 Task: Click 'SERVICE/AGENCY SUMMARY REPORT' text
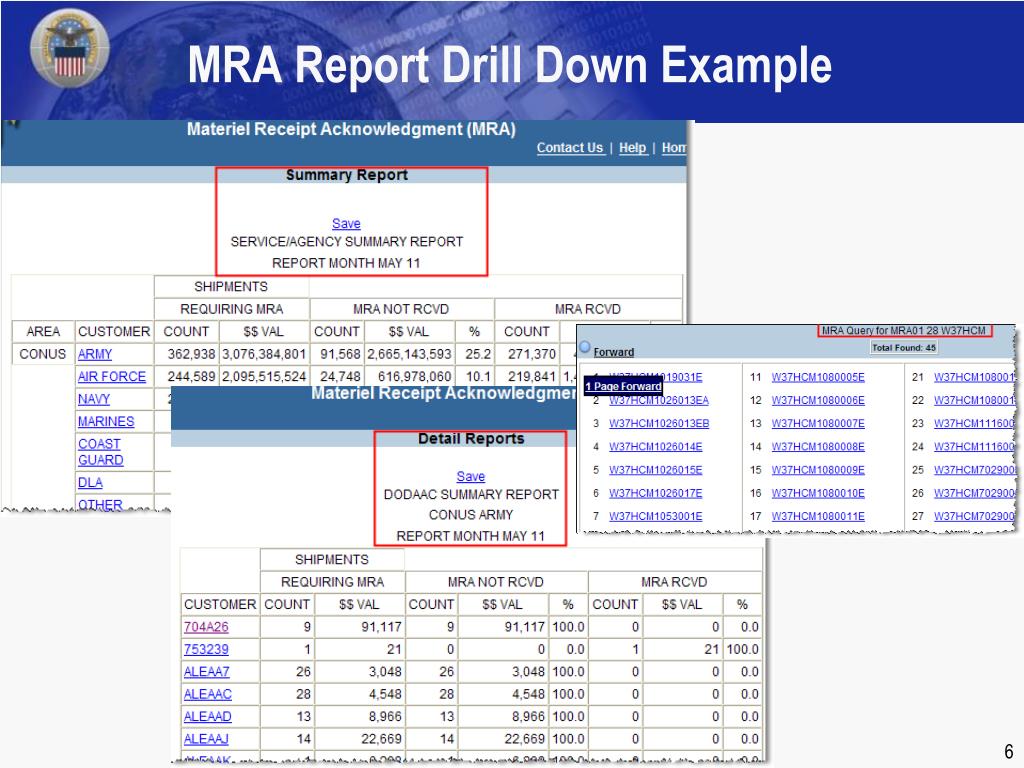(347, 242)
